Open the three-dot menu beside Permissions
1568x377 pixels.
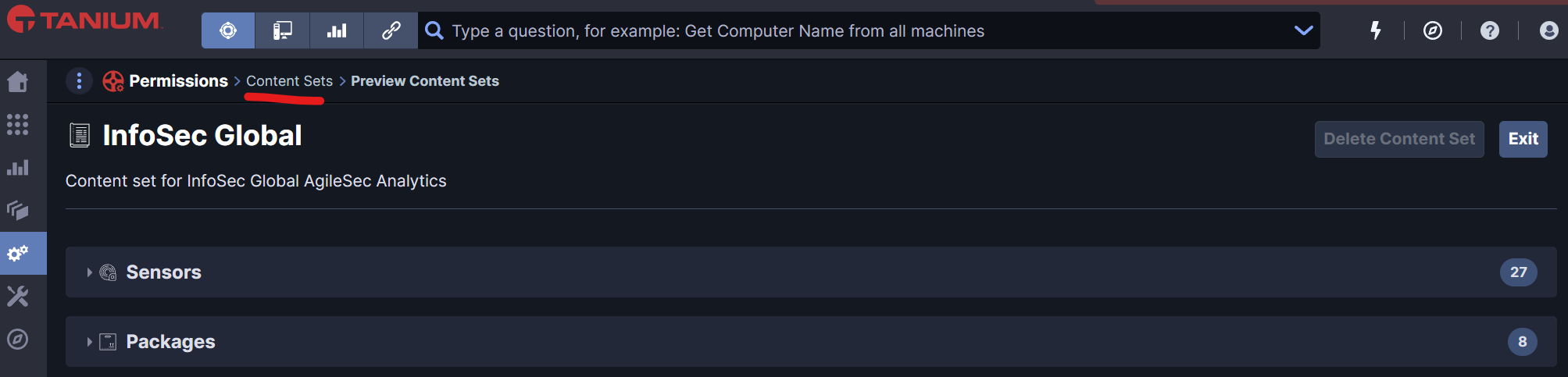pos(79,80)
